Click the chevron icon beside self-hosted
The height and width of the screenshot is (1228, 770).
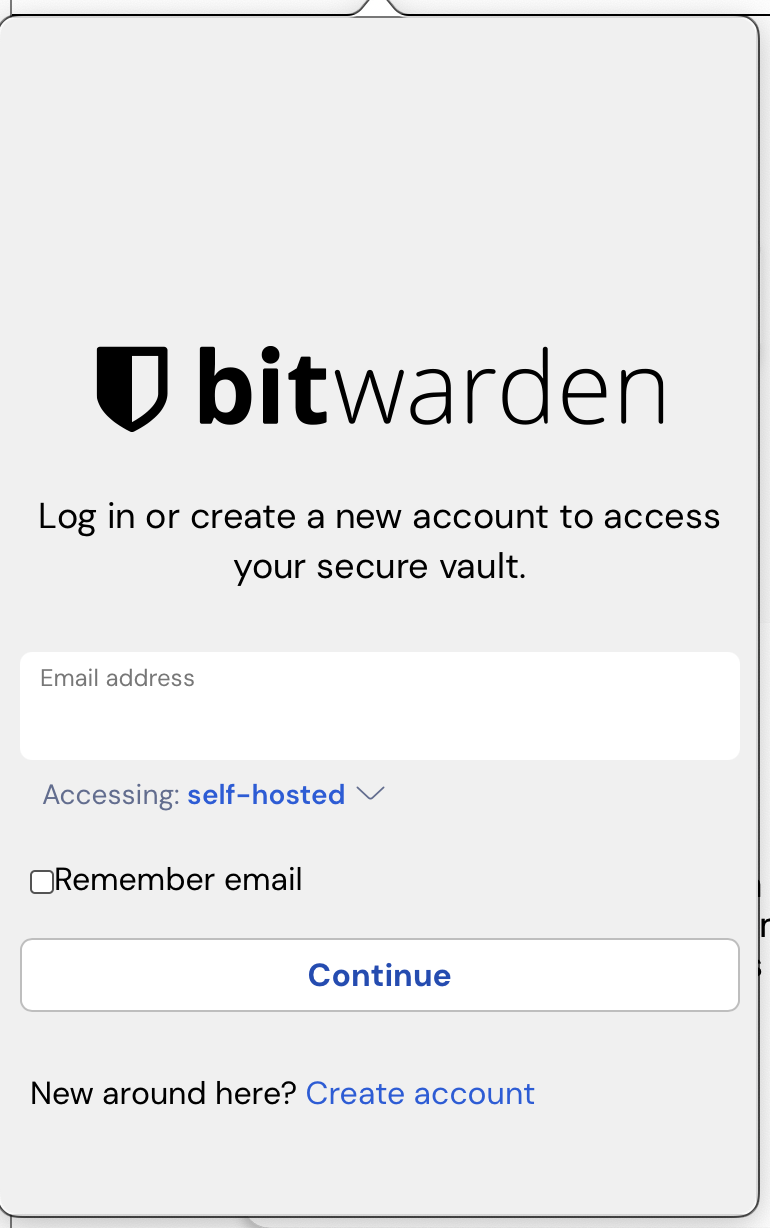pyautogui.click(x=370, y=794)
